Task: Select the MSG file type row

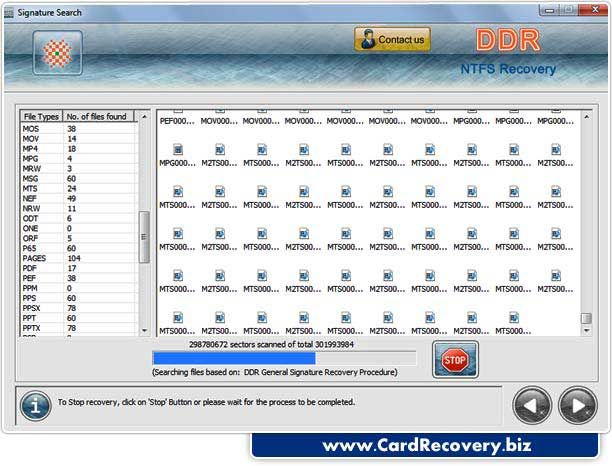Action: pos(79,179)
